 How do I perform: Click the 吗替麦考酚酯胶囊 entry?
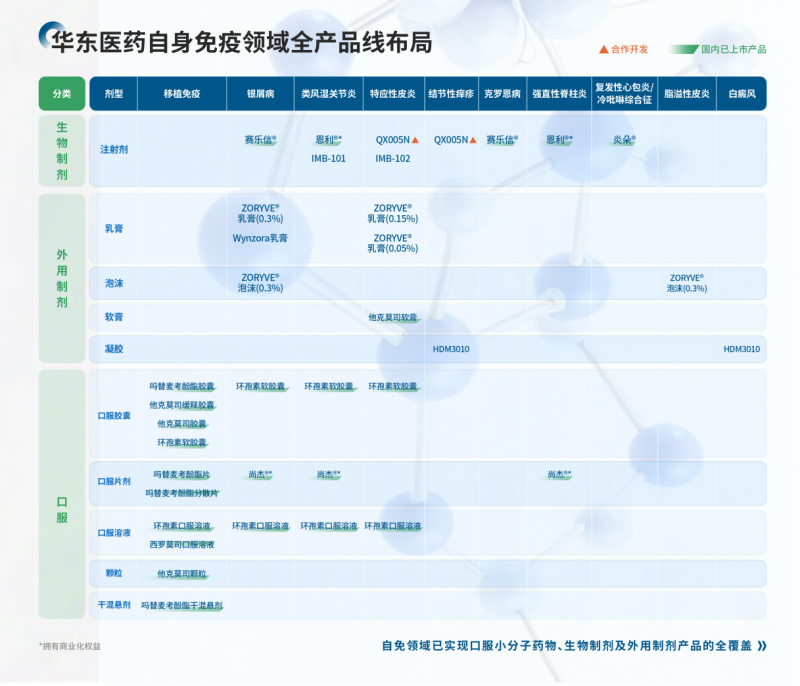pos(182,387)
